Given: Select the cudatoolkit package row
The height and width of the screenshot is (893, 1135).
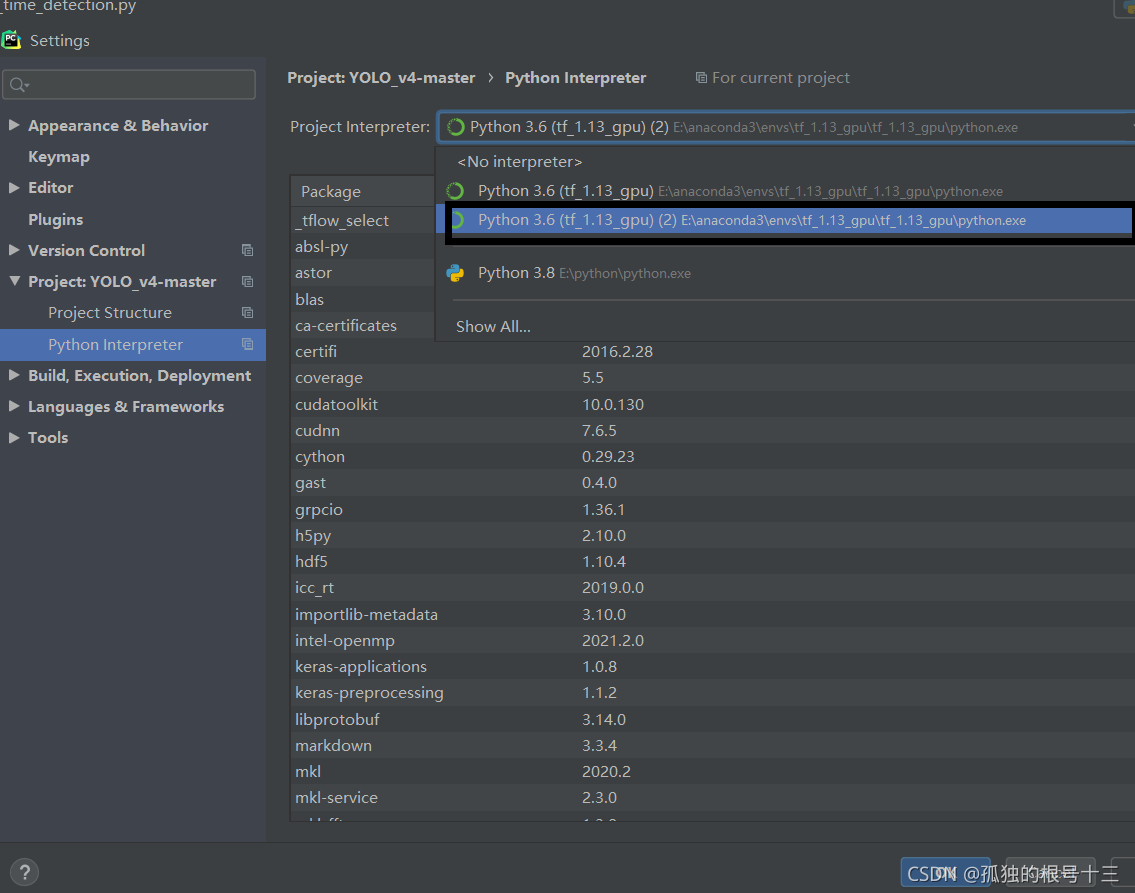Looking at the screenshot, I should point(713,405).
